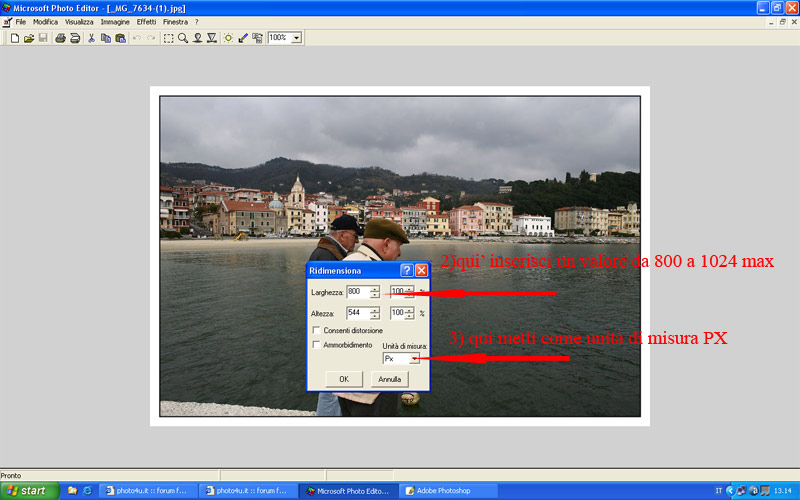The width and height of the screenshot is (800, 500).
Task: Click the Altezza pixel input field
Action: point(357,313)
